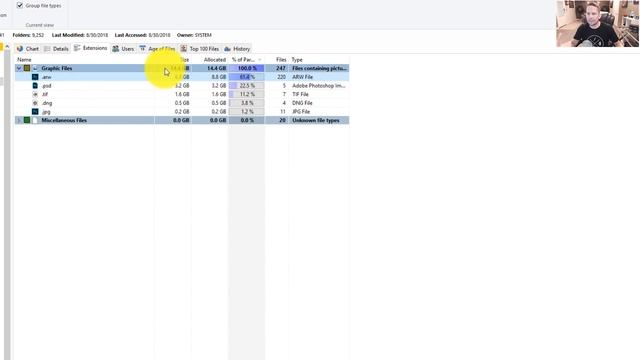640x360 pixels.
Task: Click the 'Owner: SYSTEM' info text
Action: pos(194,35)
